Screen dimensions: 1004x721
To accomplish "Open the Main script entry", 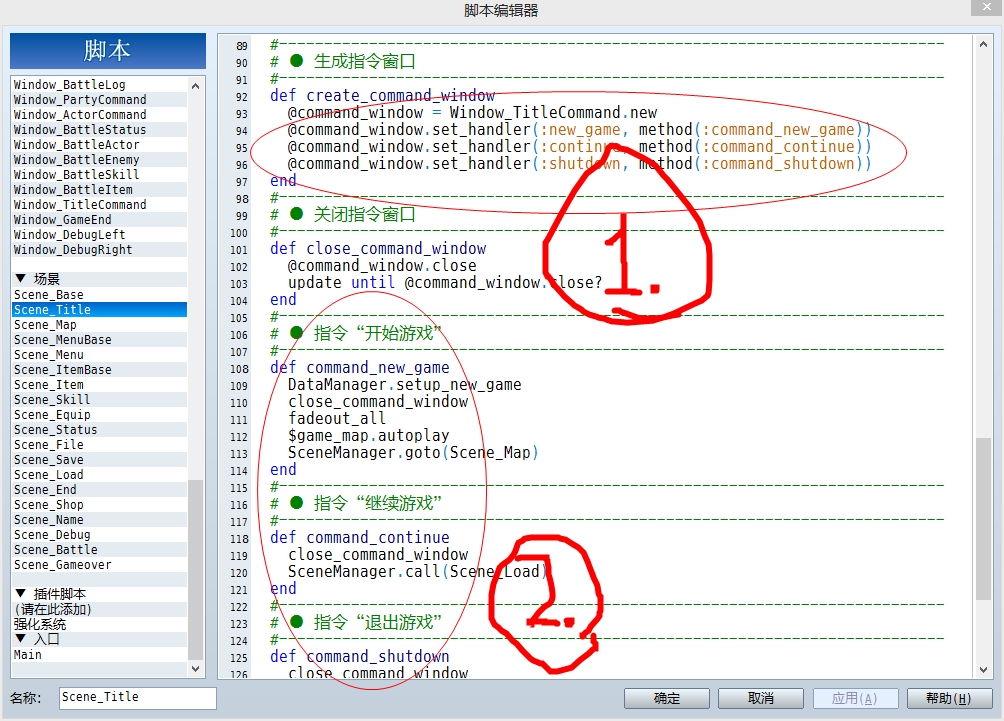I will [100, 654].
